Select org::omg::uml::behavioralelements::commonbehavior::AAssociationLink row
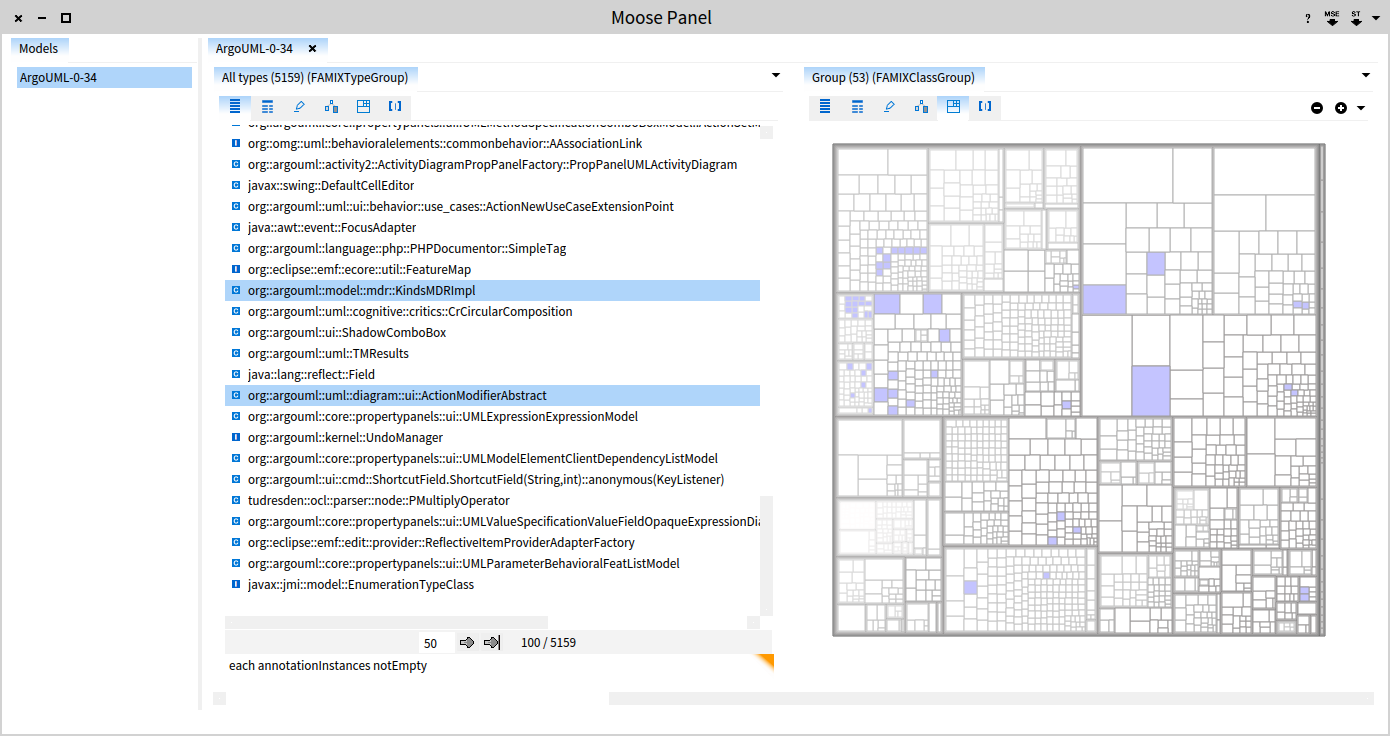This screenshot has width=1390, height=736. tap(492, 143)
